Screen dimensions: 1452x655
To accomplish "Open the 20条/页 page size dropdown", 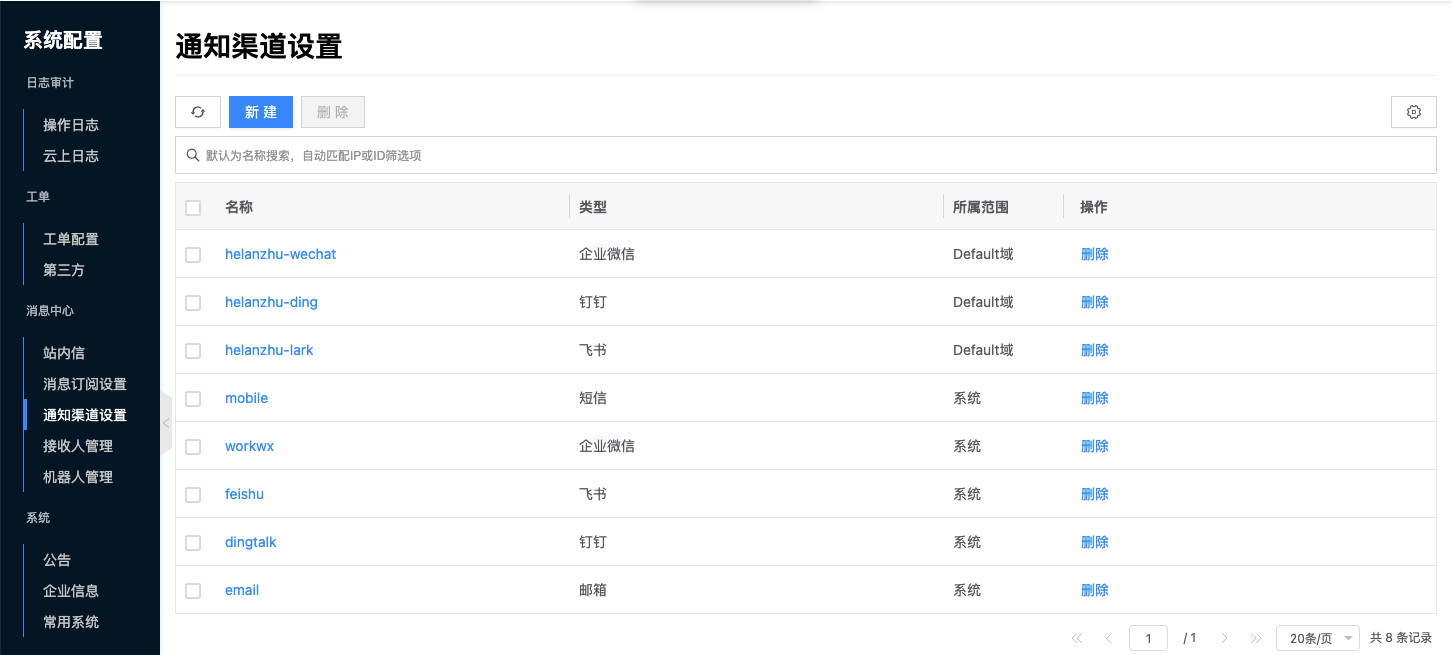I will (1318, 638).
